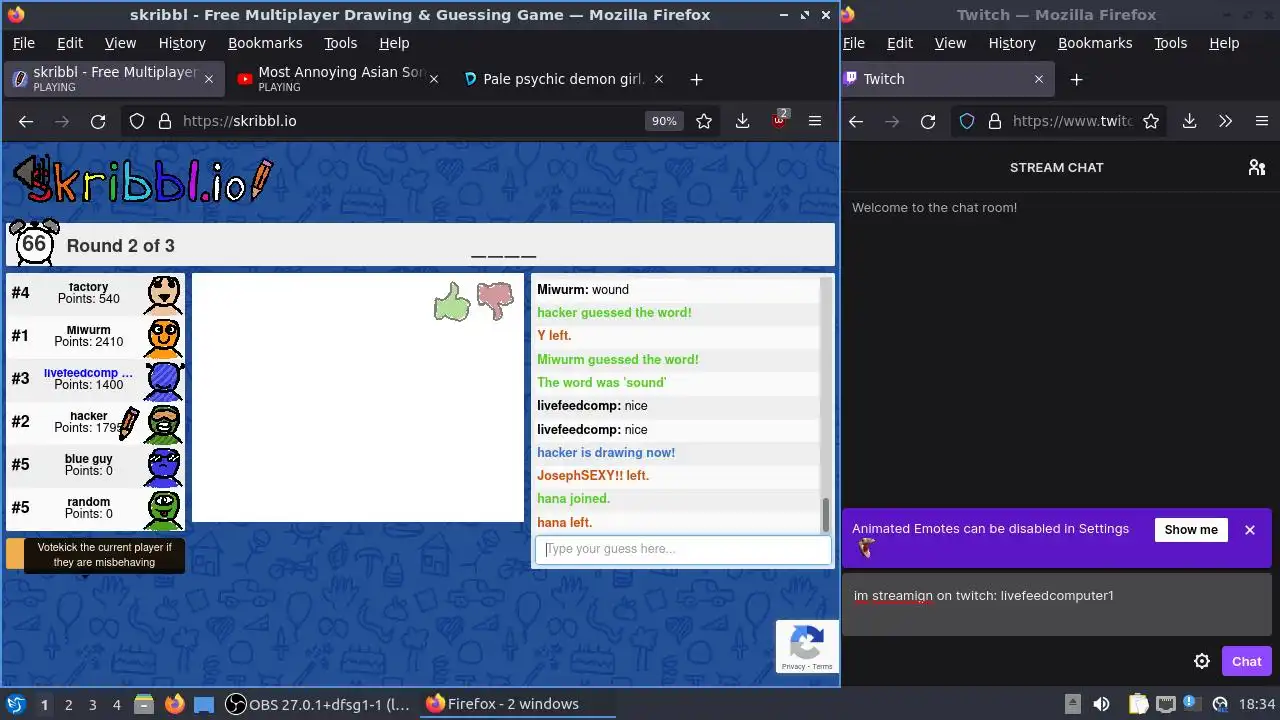The image size is (1280, 720).
Task: Open the hamburger menu in skribbl window
Action: coord(815,121)
